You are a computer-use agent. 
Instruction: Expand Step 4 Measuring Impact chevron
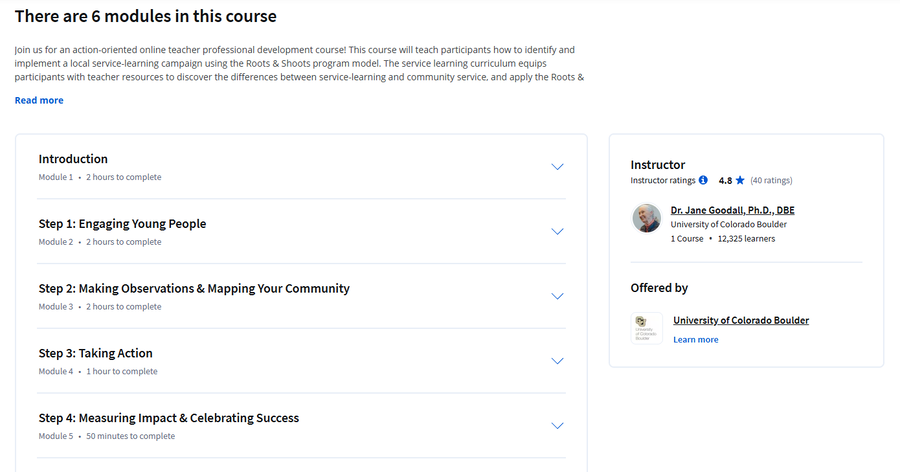pyautogui.click(x=557, y=426)
